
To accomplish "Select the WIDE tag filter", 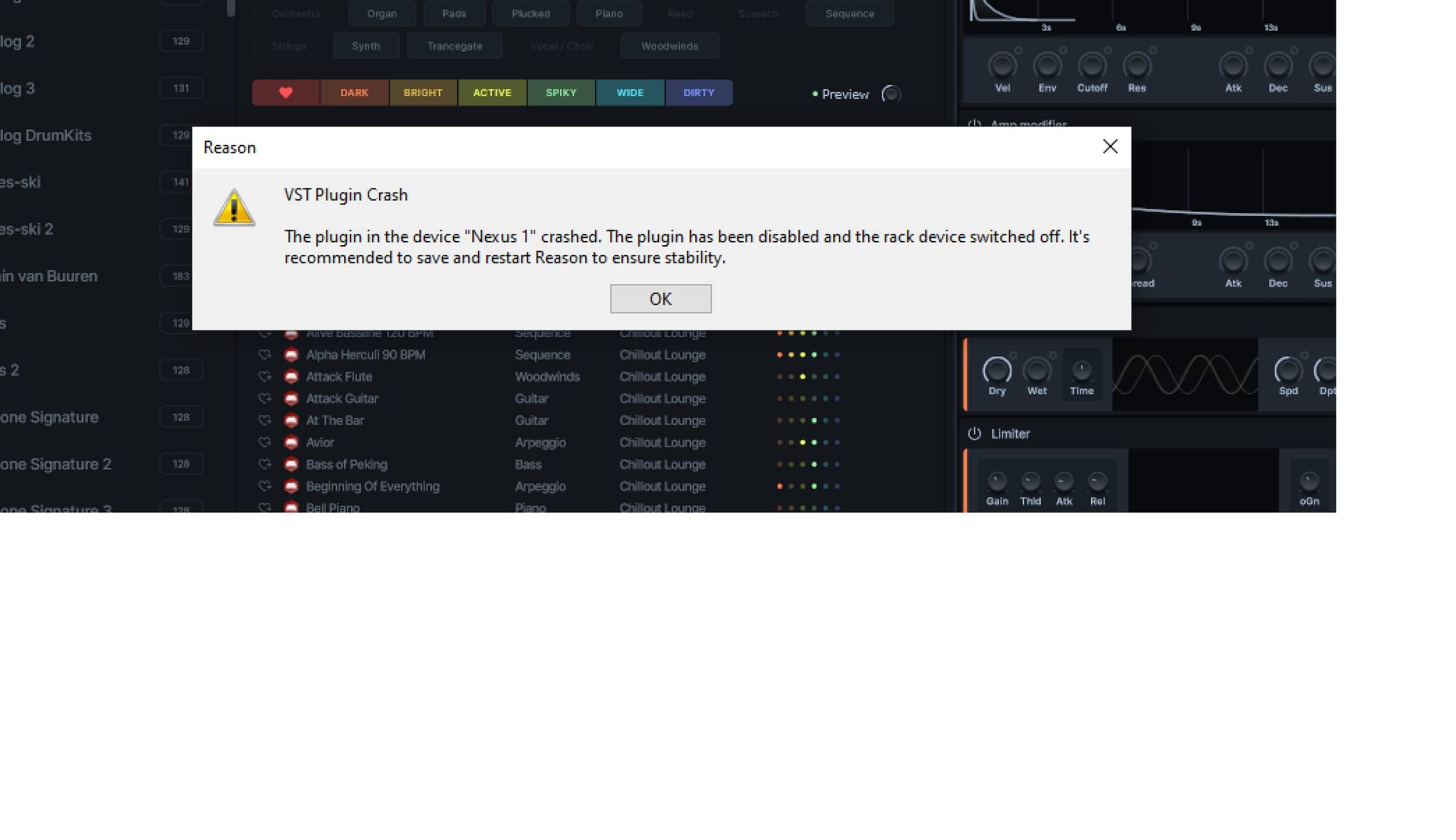I will click(630, 92).
